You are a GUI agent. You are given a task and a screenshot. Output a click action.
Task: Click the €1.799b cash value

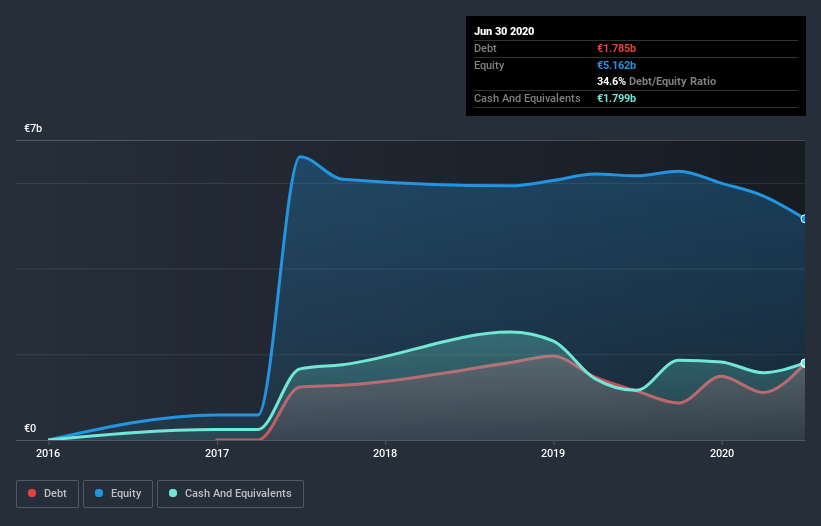click(x=616, y=98)
